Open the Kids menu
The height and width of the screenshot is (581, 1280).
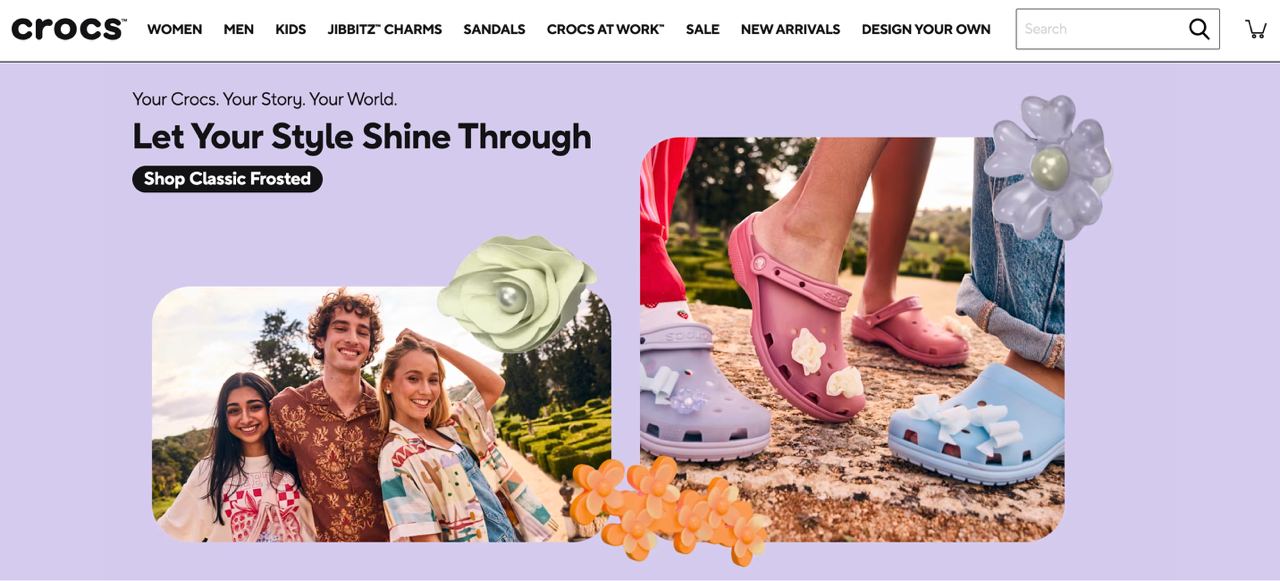coord(291,29)
